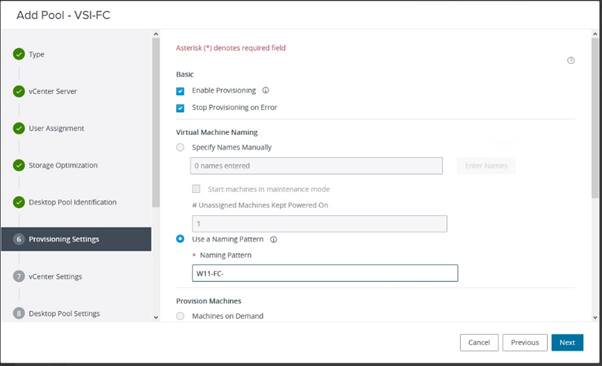Toggle Stop Provisioning on Error checkbox
The image size is (602, 366).
coord(180,108)
